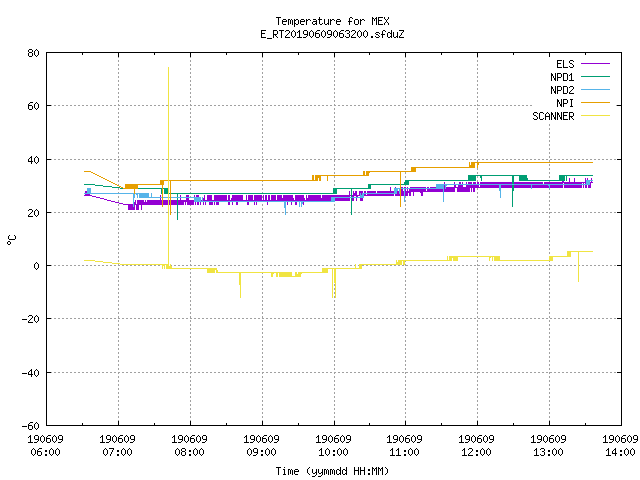Click the x-axis tick label 07:00
Screen dimensions: 640x480
(118, 452)
